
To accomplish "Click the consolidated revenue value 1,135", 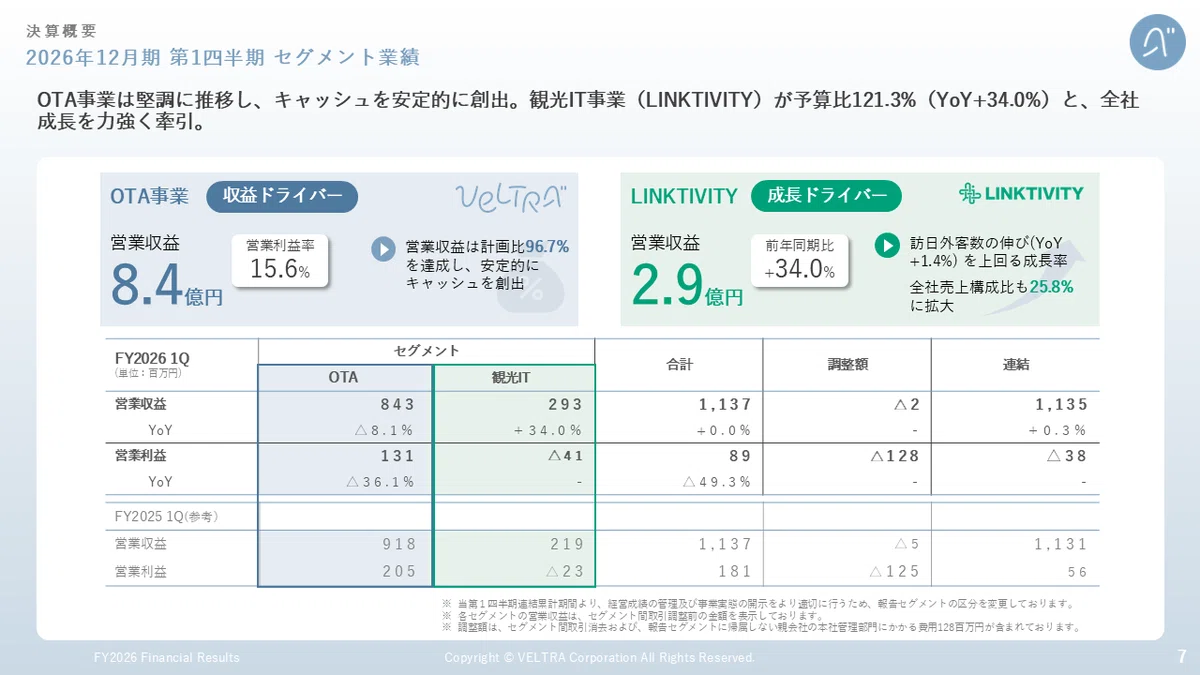I will (x=1059, y=405).
